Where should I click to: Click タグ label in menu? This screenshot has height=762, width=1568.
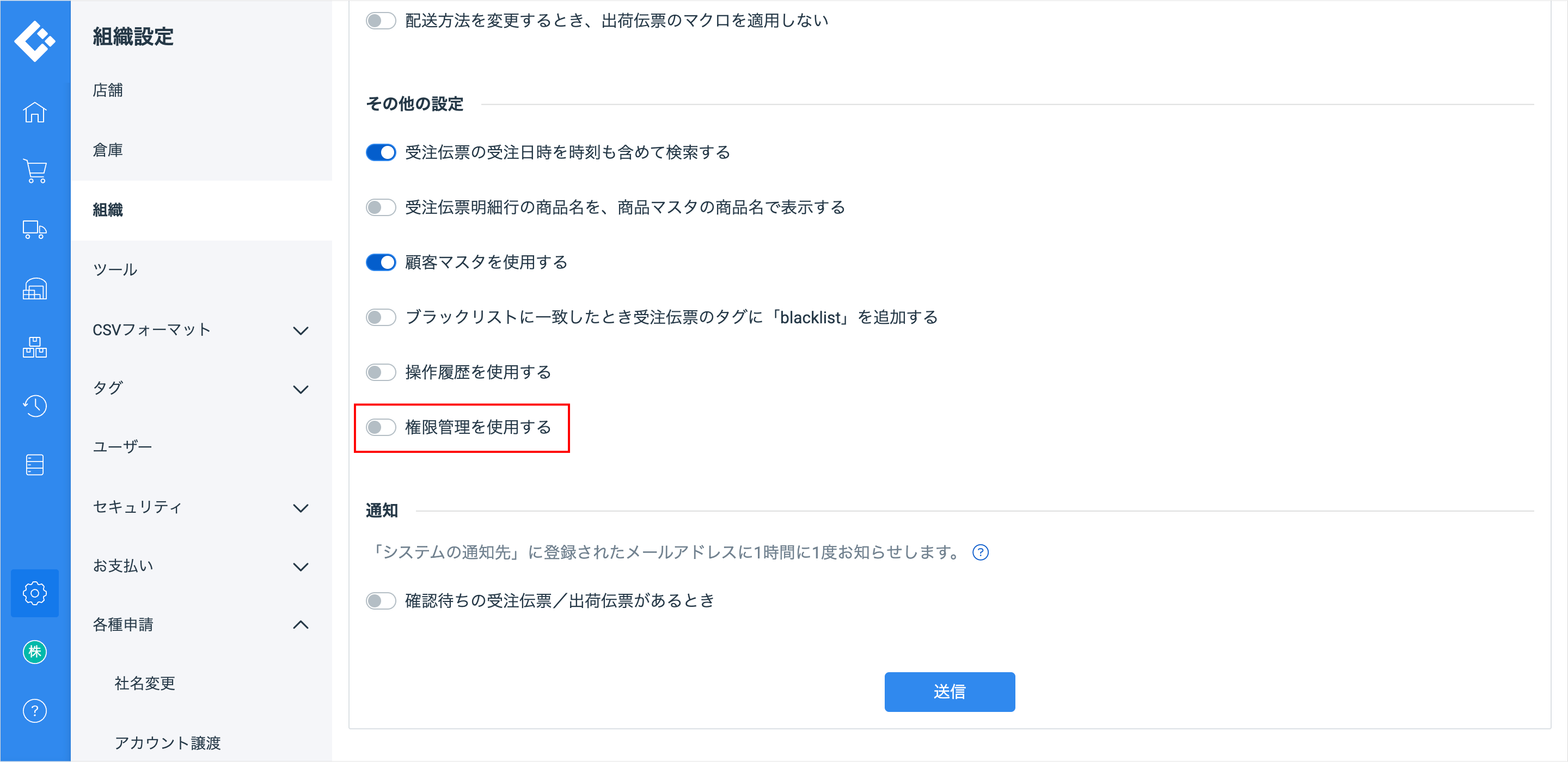(108, 388)
